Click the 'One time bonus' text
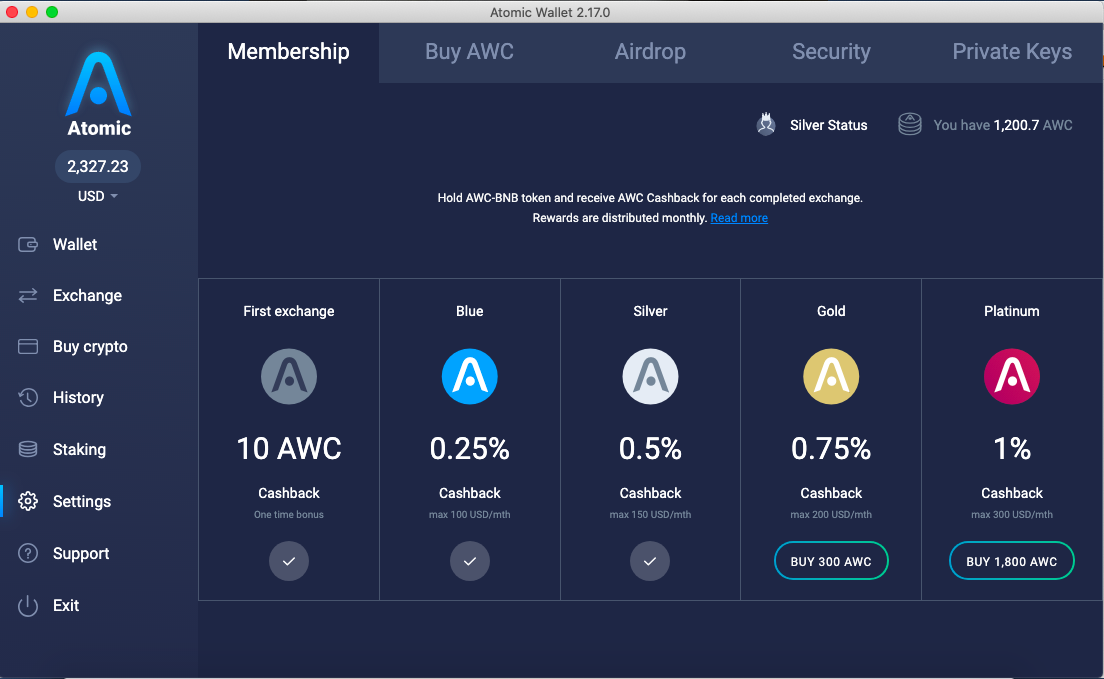This screenshot has height=679, width=1104. click(x=289, y=515)
